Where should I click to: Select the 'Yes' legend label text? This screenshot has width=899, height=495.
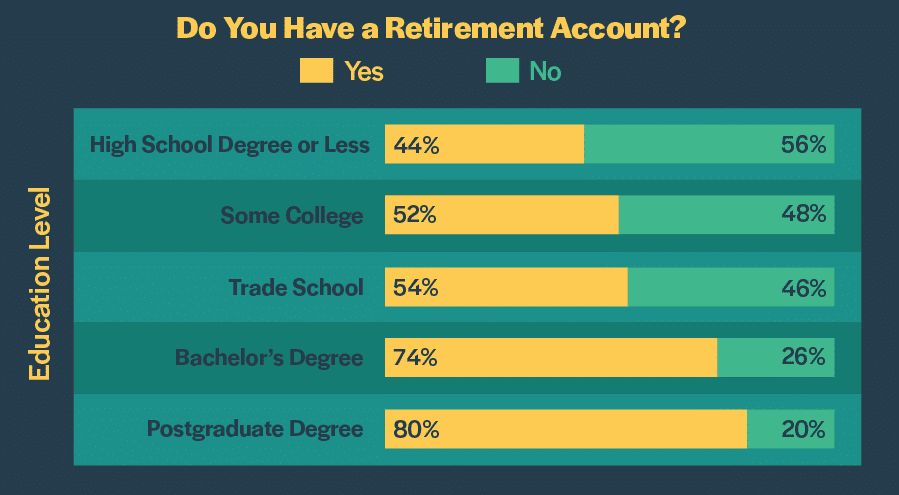coord(364,72)
